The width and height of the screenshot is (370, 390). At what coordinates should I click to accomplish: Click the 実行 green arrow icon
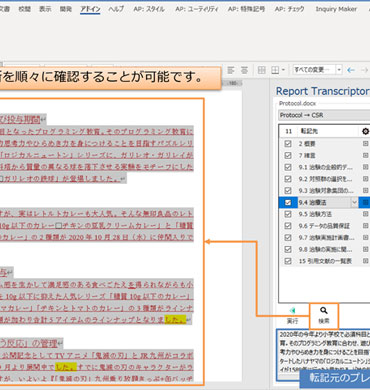[x=293, y=311]
